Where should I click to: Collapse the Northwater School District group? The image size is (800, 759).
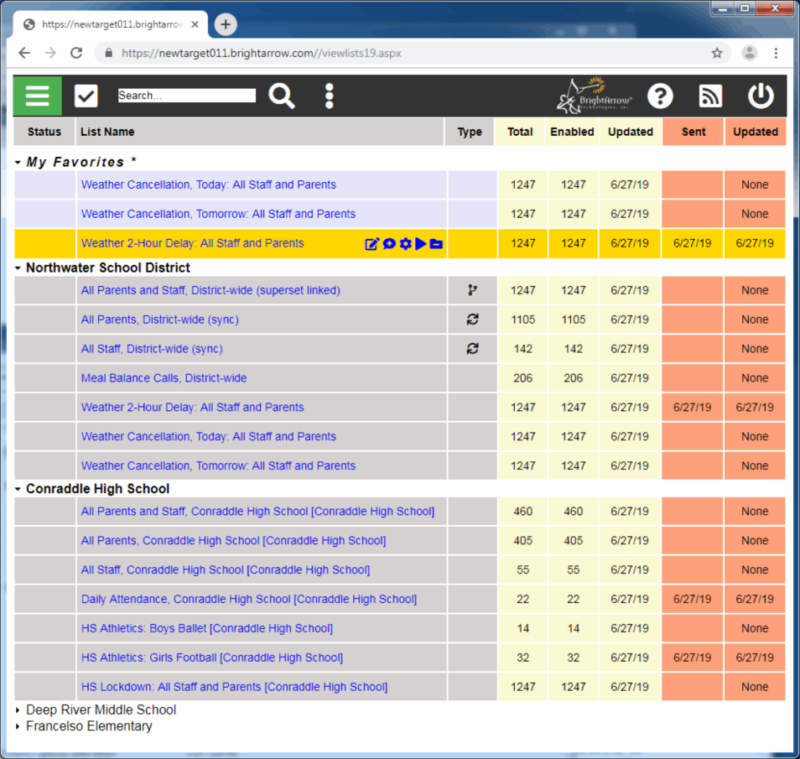coord(18,268)
